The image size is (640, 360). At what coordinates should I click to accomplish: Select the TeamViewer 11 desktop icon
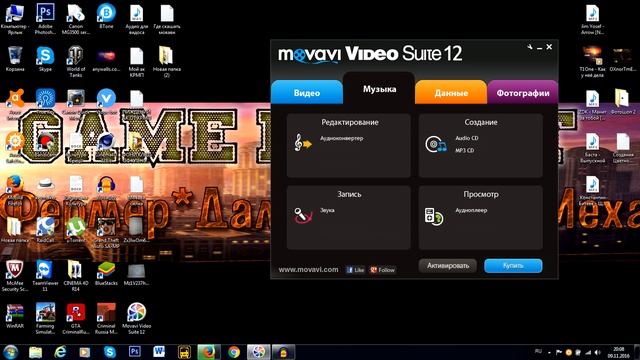pos(45,276)
